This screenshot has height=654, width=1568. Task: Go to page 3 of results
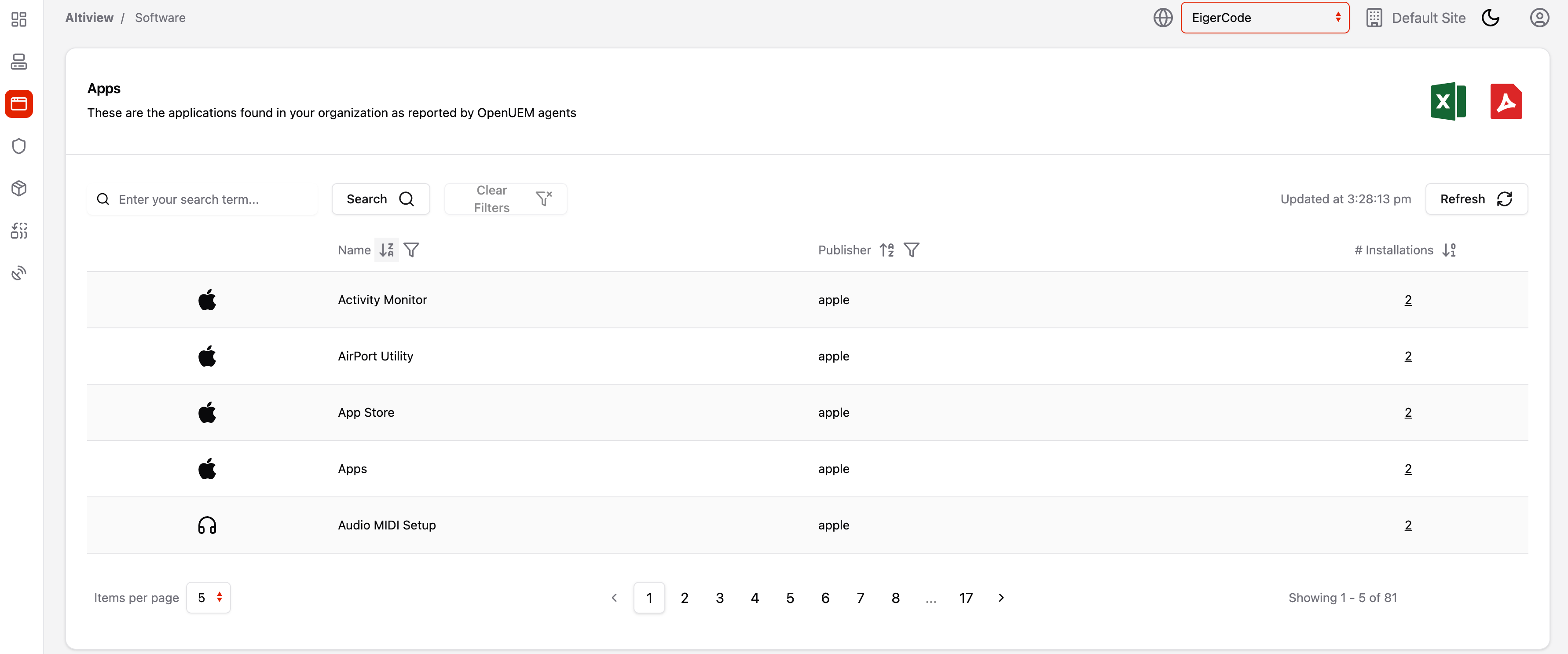point(719,597)
